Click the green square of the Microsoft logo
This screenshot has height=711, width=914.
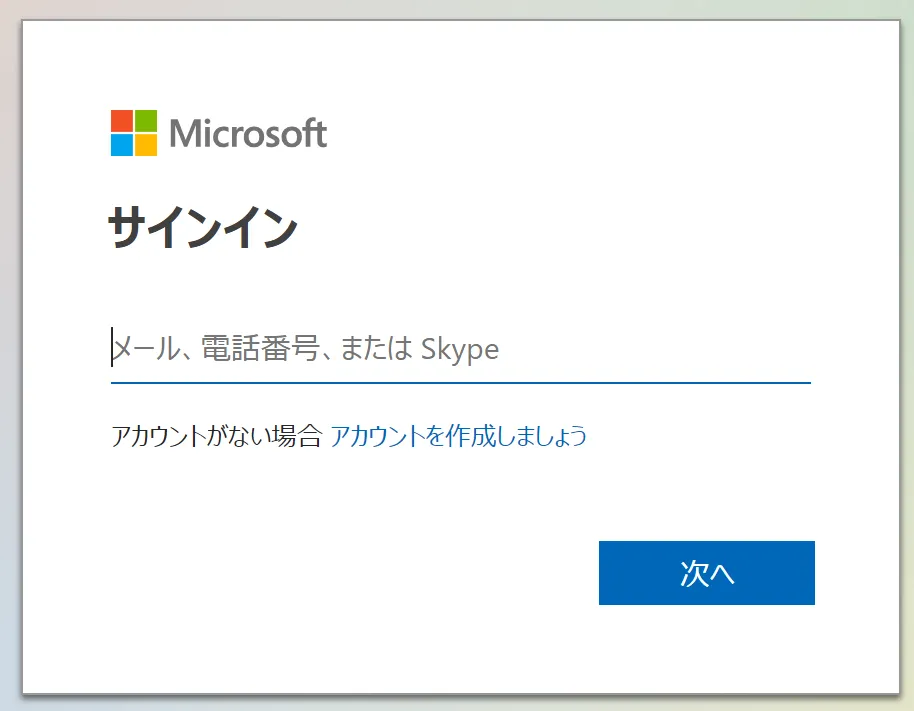[x=146, y=121]
